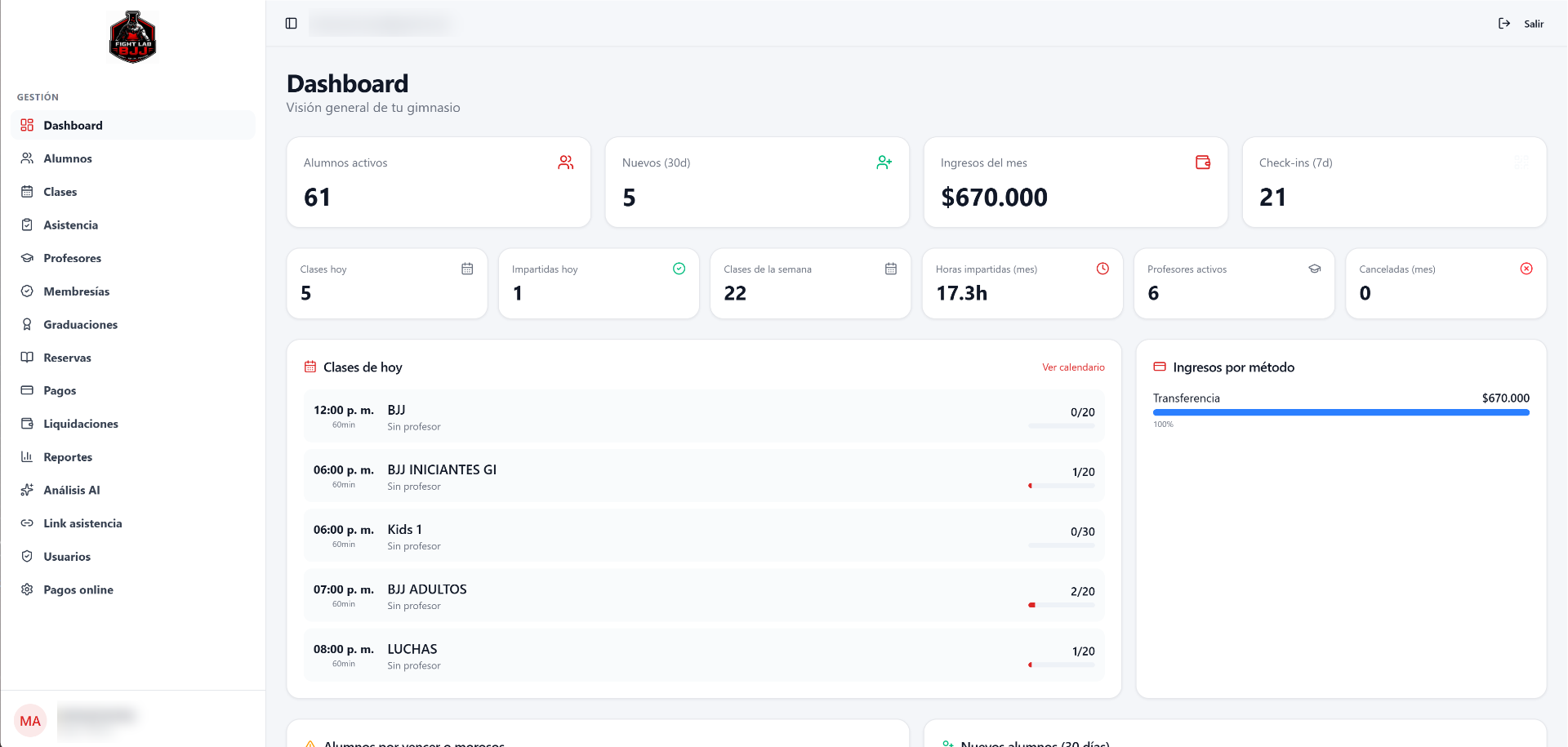Click the card icon beside Ingresos por método
Viewport: 1568px width, 747px height.
pos(1160,367)
